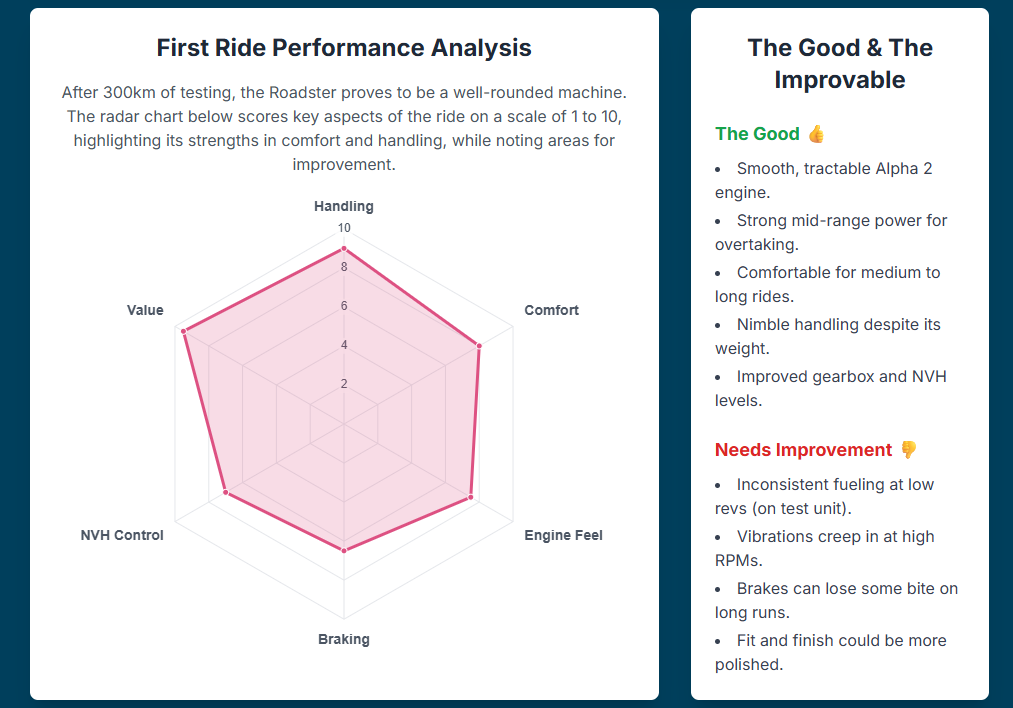Click the Value axis label
The image size is (1013, 708).
(145, 310)
